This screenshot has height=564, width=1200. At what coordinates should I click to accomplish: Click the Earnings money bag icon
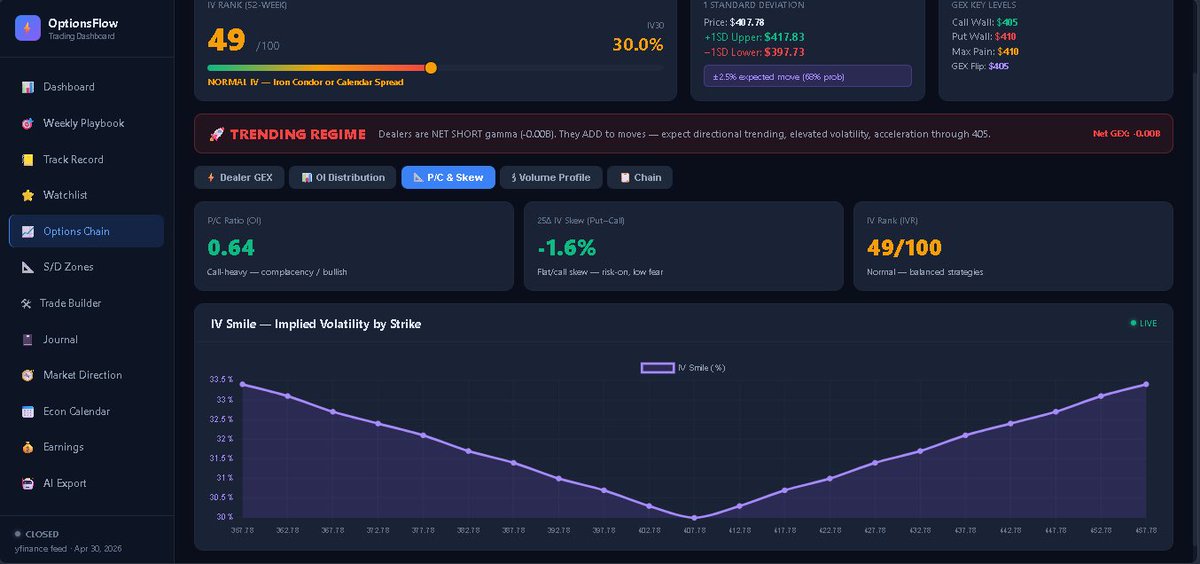tap(28, 447)
